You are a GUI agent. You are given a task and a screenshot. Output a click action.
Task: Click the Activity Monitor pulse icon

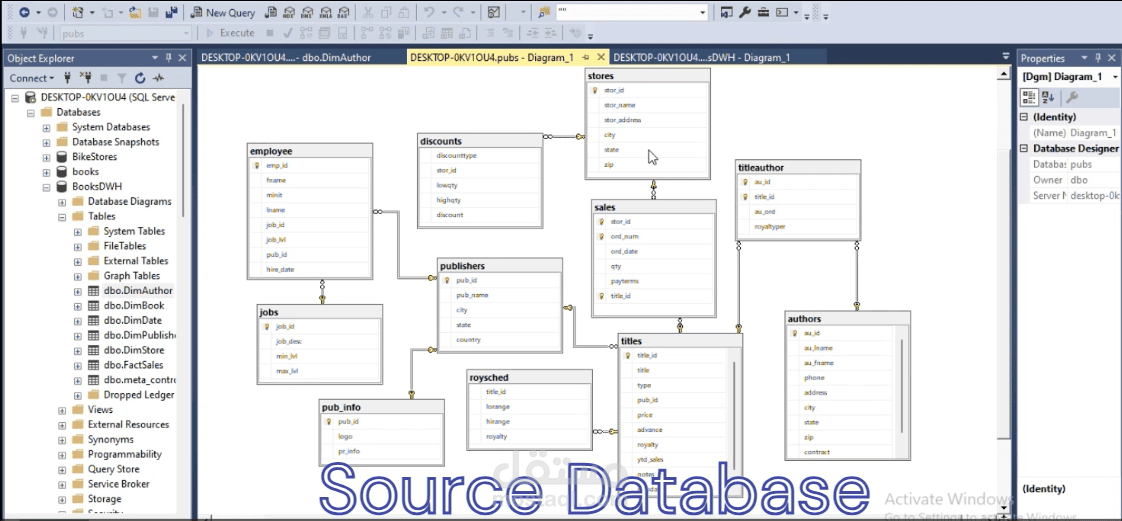click(x=158, y=78)
